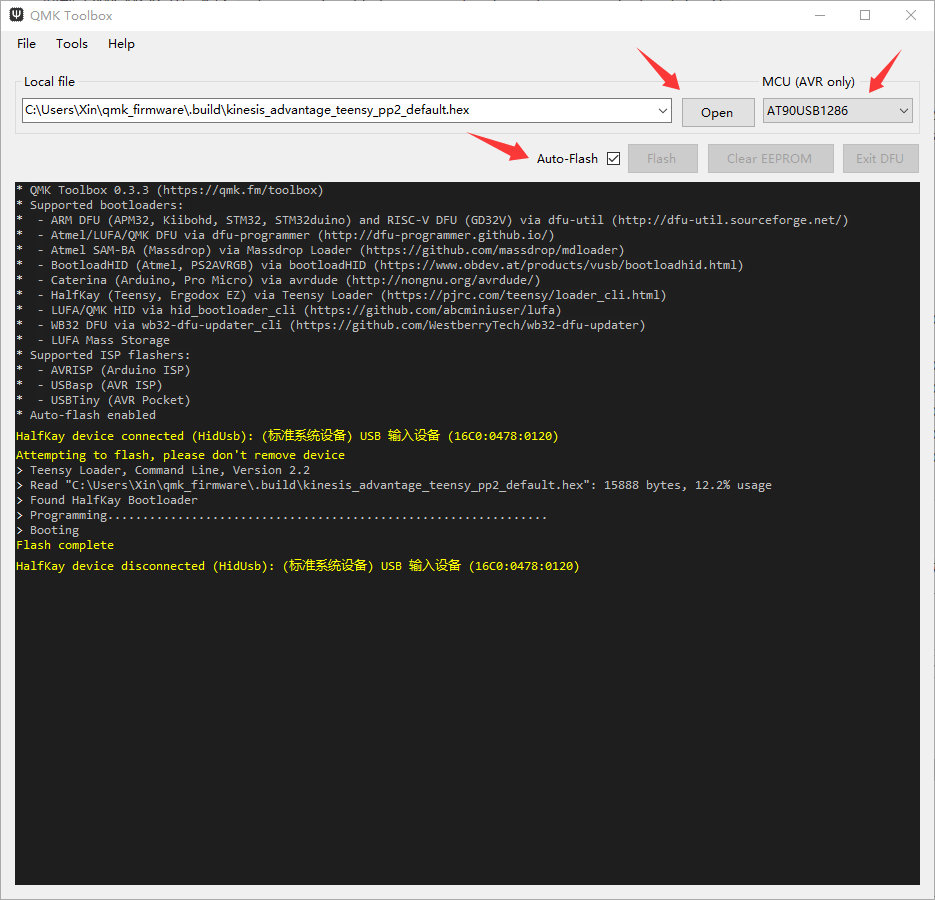Click the Flash button

[662, 158]
